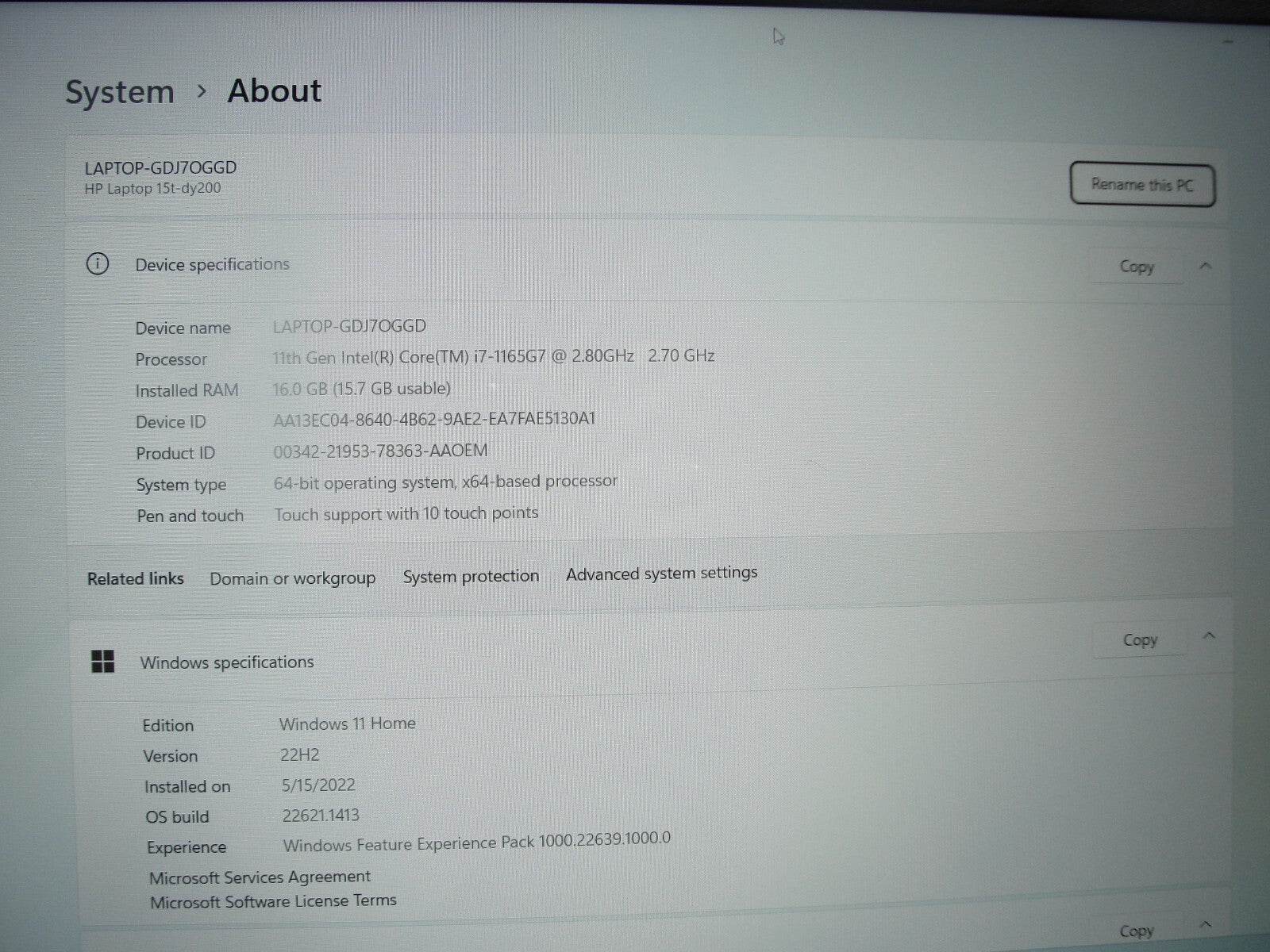This screenshot has height=952, width=1270.
Task: Click the Device specifications info icon
Action: coord(97,264)
